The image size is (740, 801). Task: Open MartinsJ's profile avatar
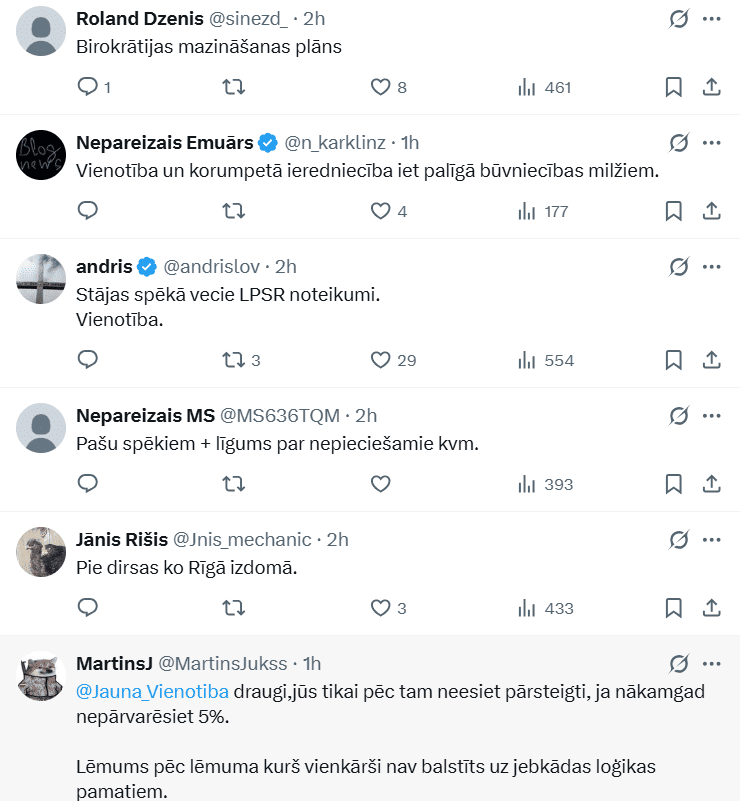pos(42,677)
